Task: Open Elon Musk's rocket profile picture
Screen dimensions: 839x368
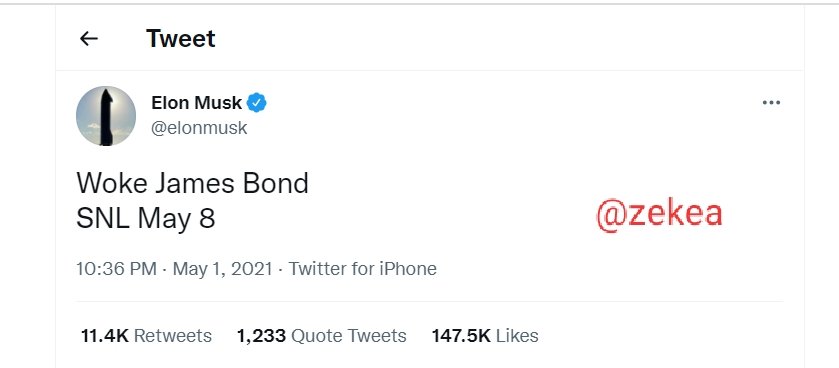Action: click(106, 116)
